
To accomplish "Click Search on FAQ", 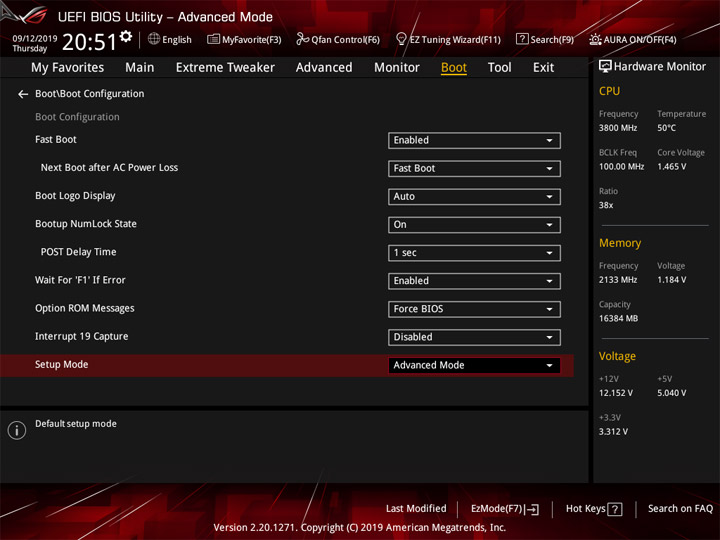I will tap(680, 509).
